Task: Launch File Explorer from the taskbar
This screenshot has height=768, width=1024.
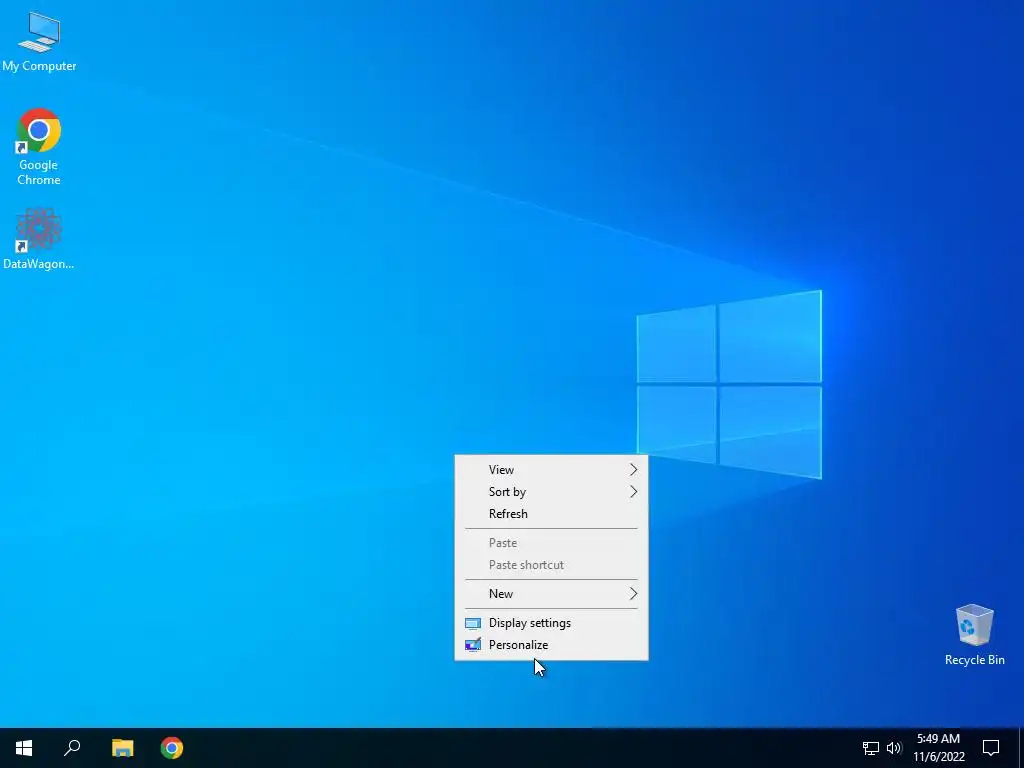Action: click(122, 748)
